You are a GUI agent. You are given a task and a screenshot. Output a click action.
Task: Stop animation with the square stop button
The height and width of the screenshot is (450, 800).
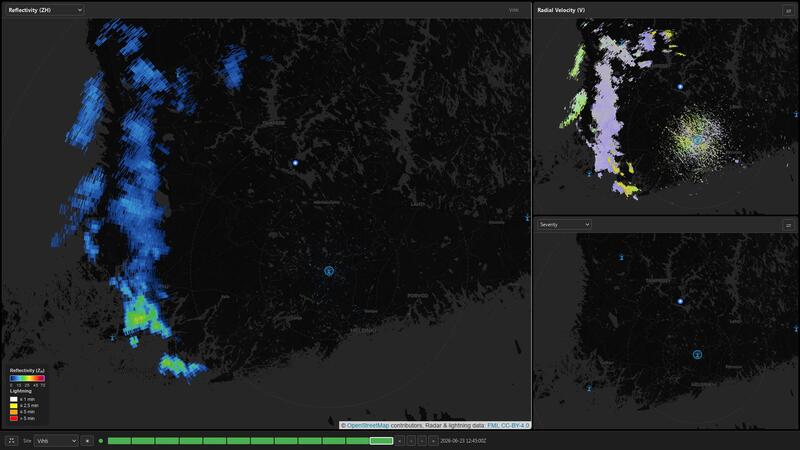click(x=87, y=441)
